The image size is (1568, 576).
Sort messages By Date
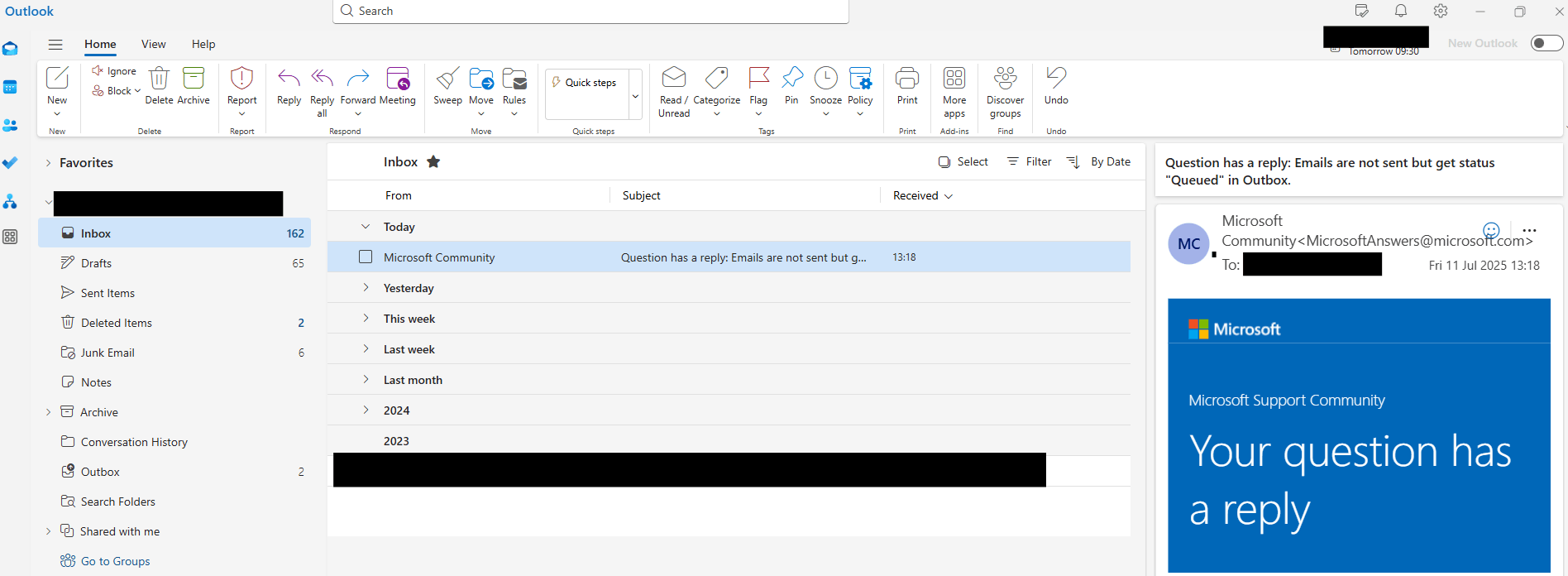coord(1099,161)
